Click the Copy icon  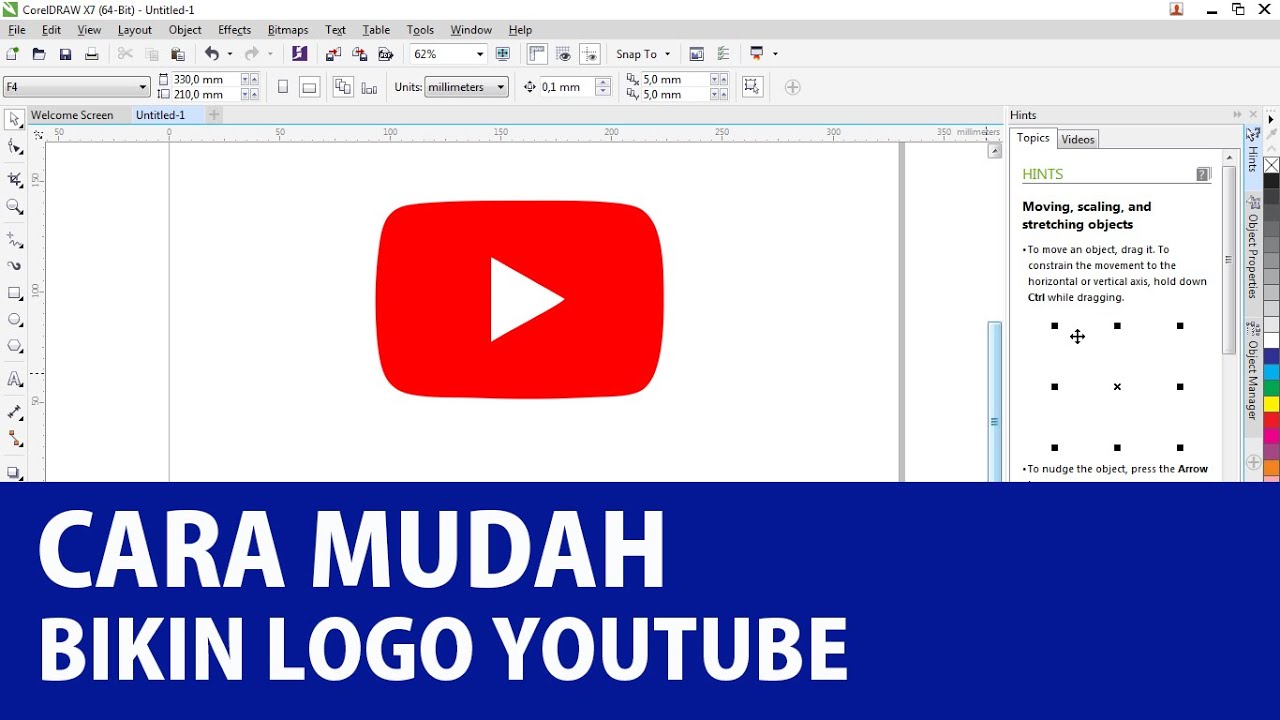[152, 54]
